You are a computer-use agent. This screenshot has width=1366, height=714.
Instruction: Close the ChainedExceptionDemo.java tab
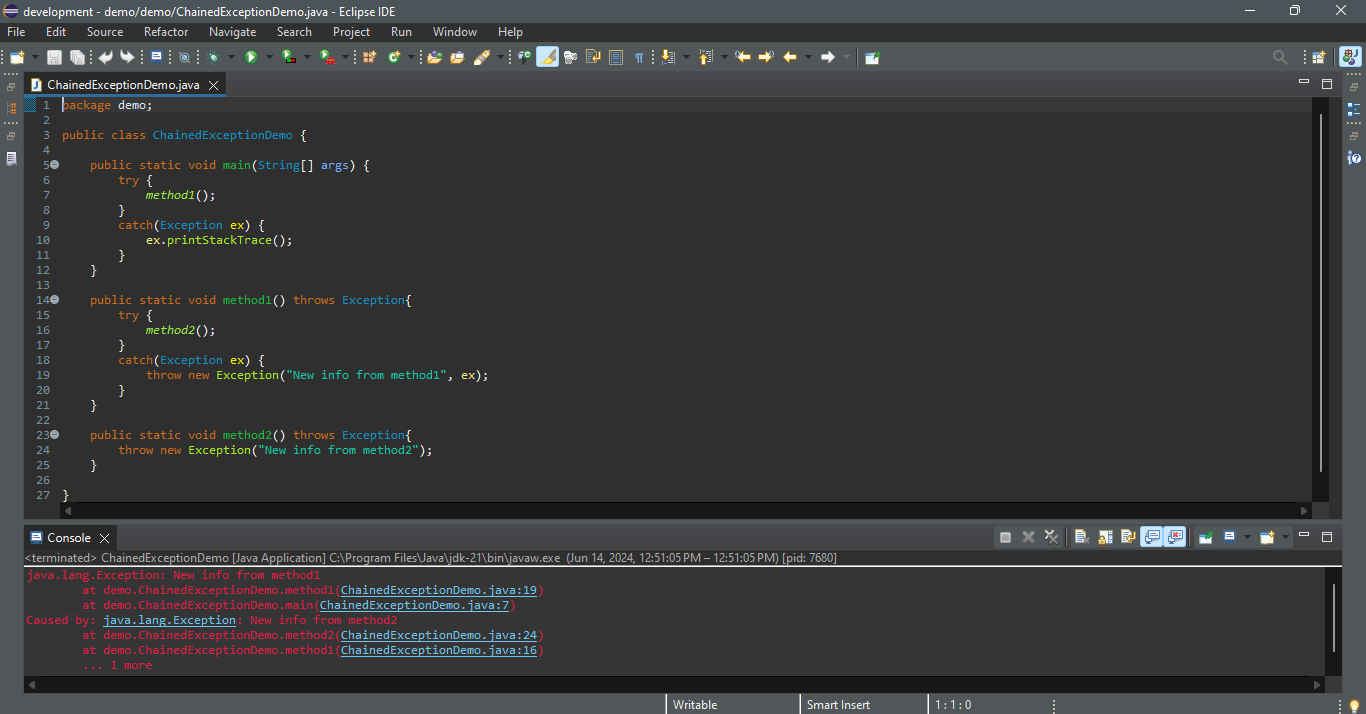click(213, 85)
